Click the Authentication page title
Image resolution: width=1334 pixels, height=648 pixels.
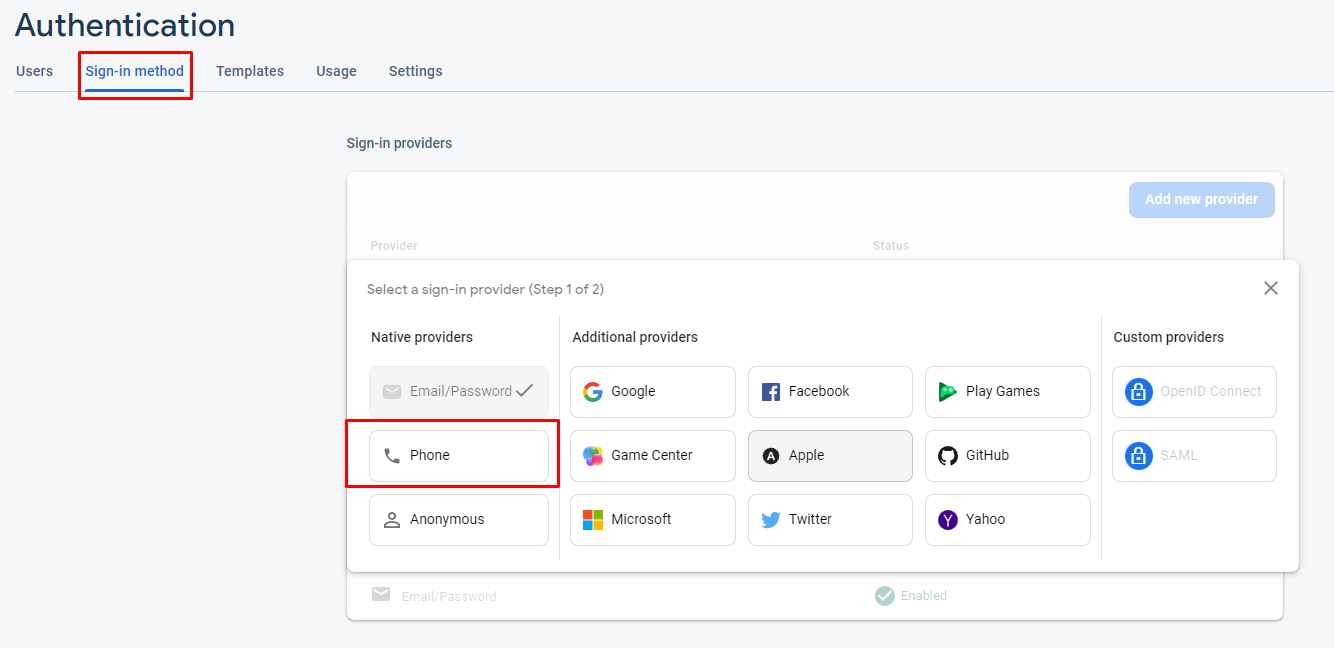[x=125, y=24]
